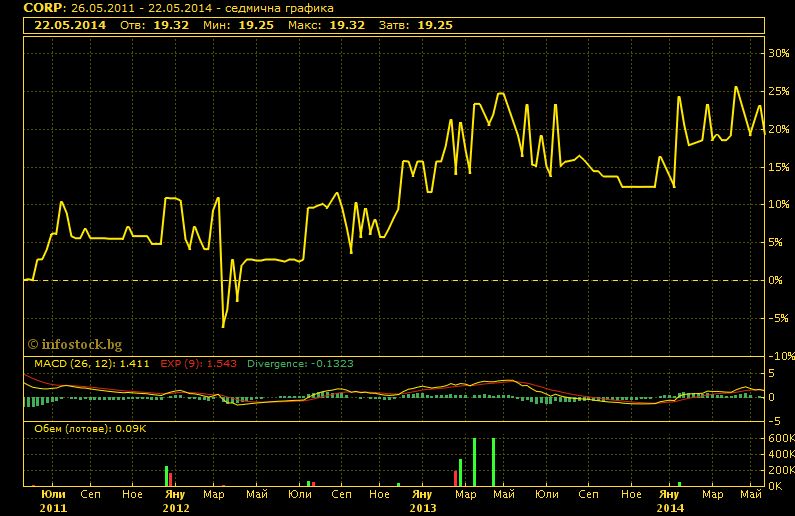Click the -5% price axis label

(x=777, y=318)
